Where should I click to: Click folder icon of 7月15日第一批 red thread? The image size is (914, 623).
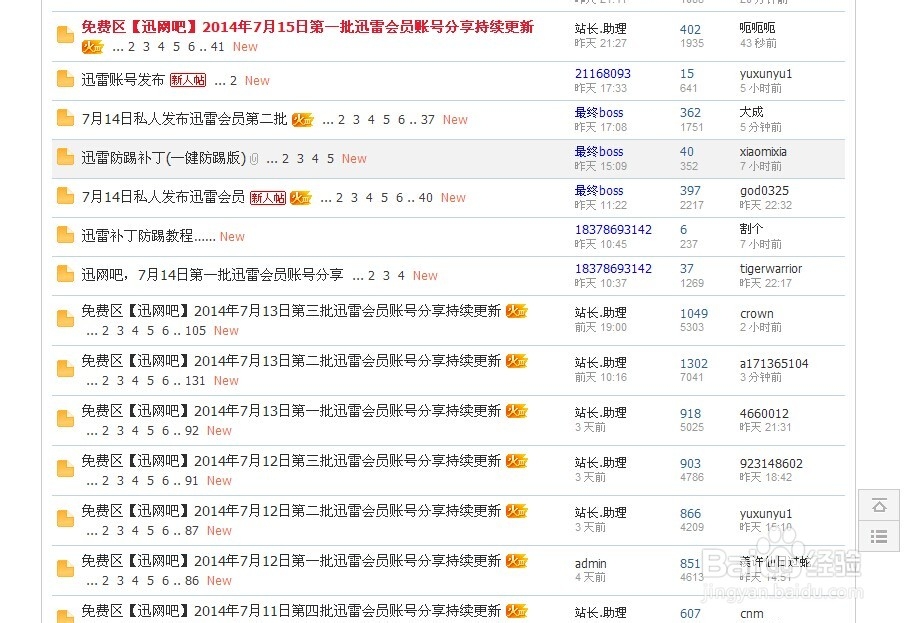click(x=65, y=35)
